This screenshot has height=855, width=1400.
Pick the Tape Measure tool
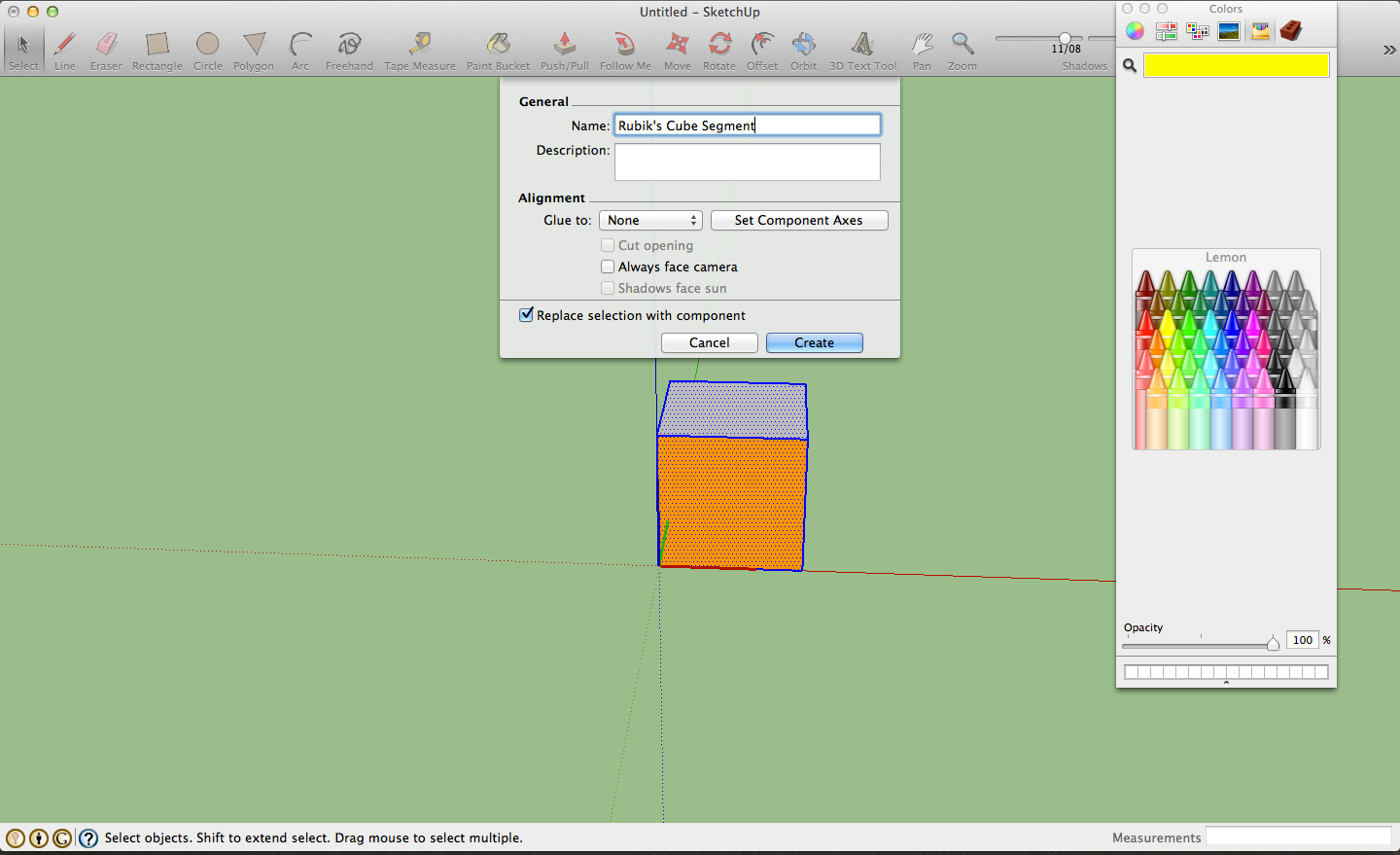tap(419, 44)
